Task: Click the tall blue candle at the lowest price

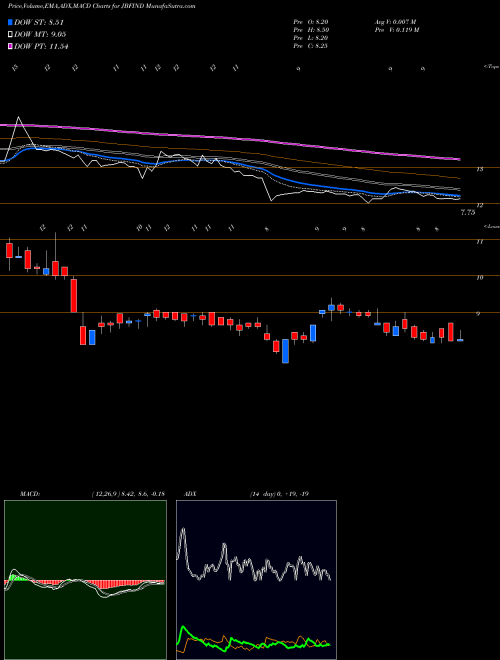Action: point(285,351)
